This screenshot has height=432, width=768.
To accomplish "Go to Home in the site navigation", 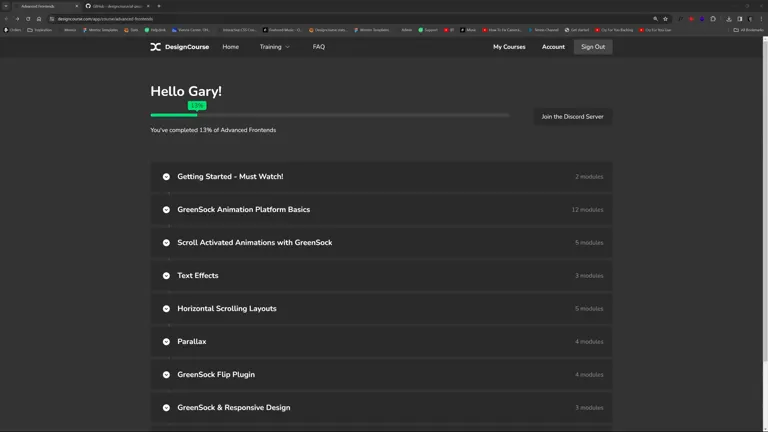I will [231, 47].
